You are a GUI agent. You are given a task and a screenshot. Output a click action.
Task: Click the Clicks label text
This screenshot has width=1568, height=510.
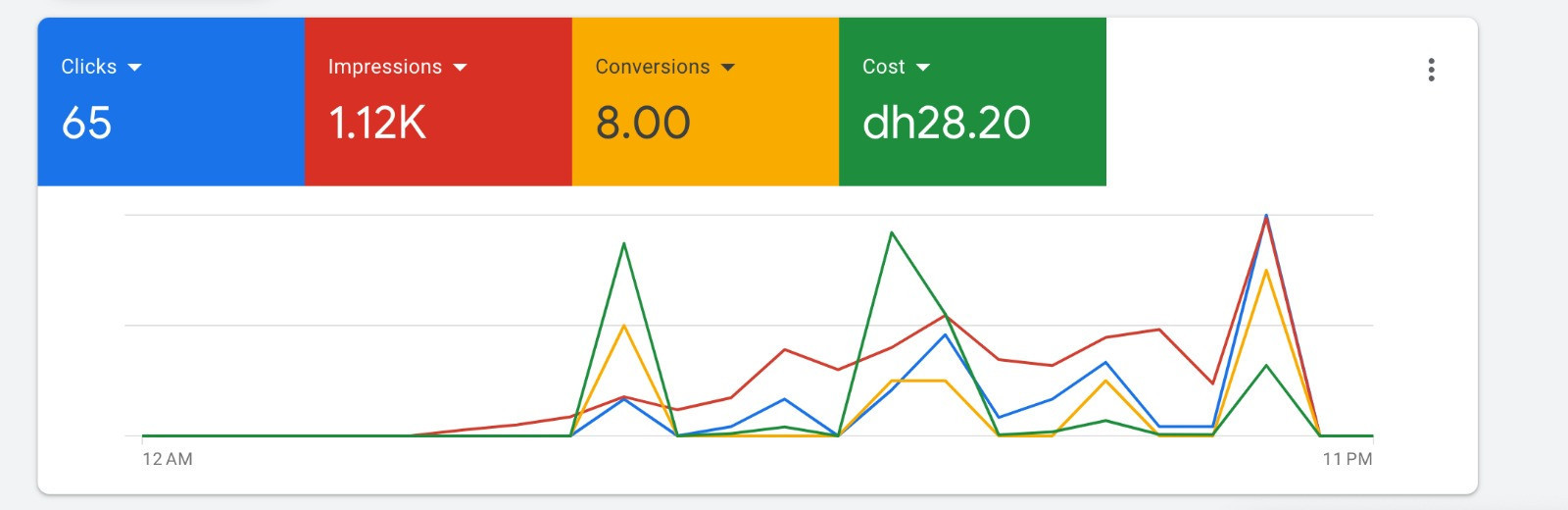click(89, 67)
